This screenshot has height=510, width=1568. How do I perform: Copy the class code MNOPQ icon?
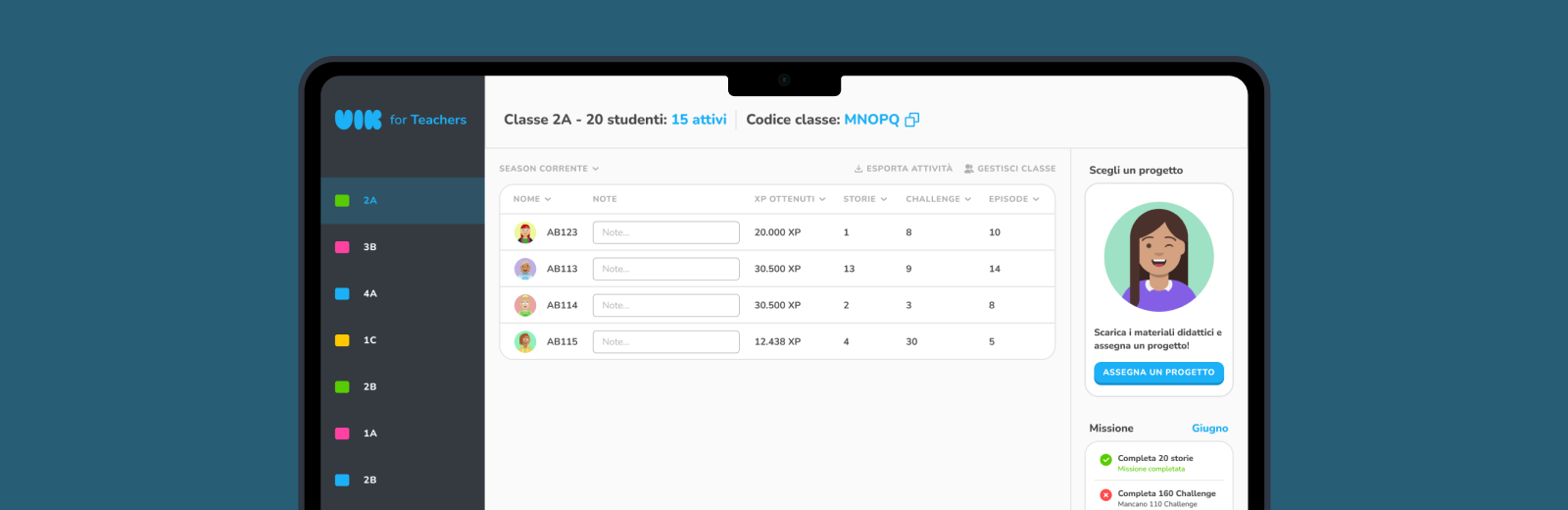[912, 120]
